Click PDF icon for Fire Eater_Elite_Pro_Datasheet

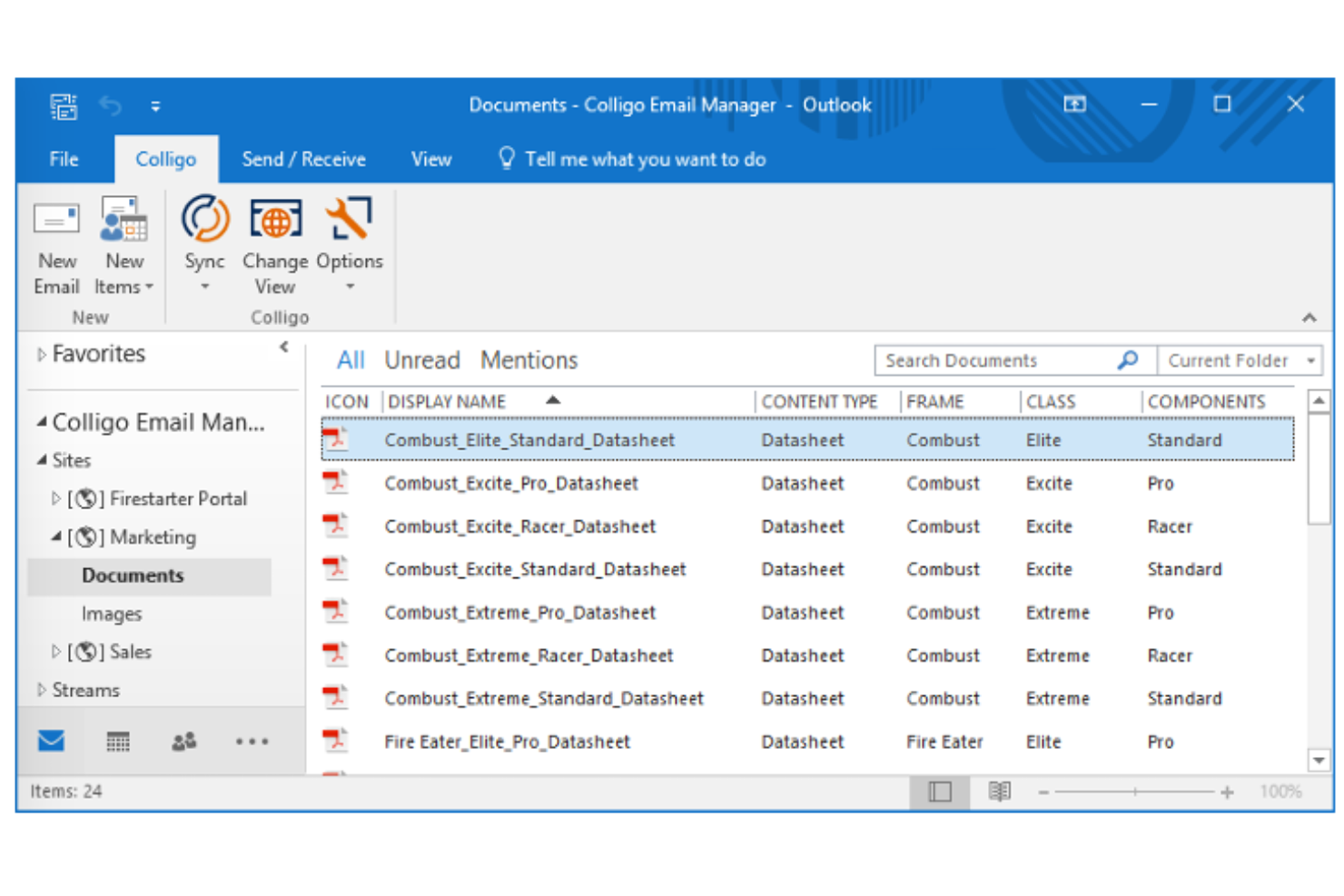tap(336, 741)
